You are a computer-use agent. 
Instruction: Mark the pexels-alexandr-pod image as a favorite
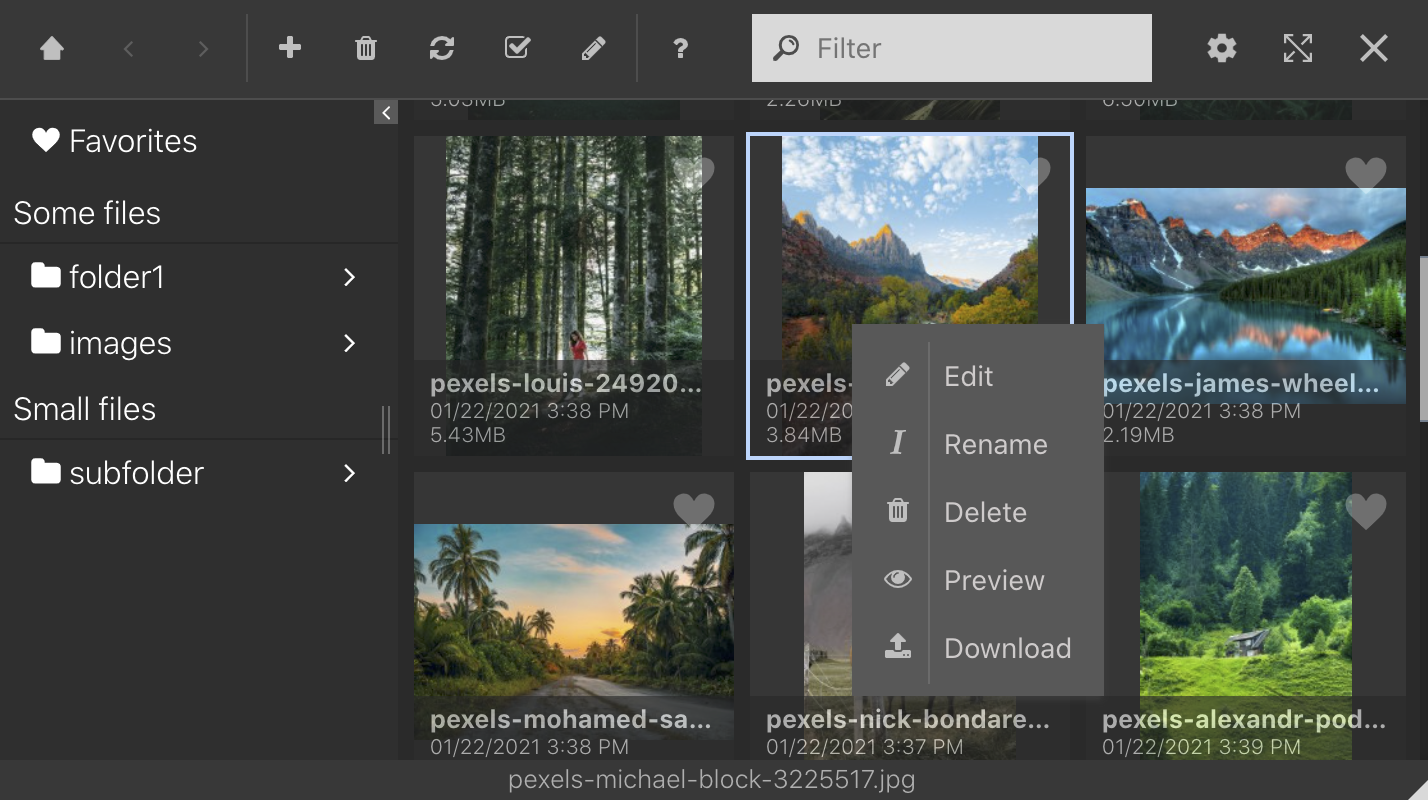(1366, 510)
